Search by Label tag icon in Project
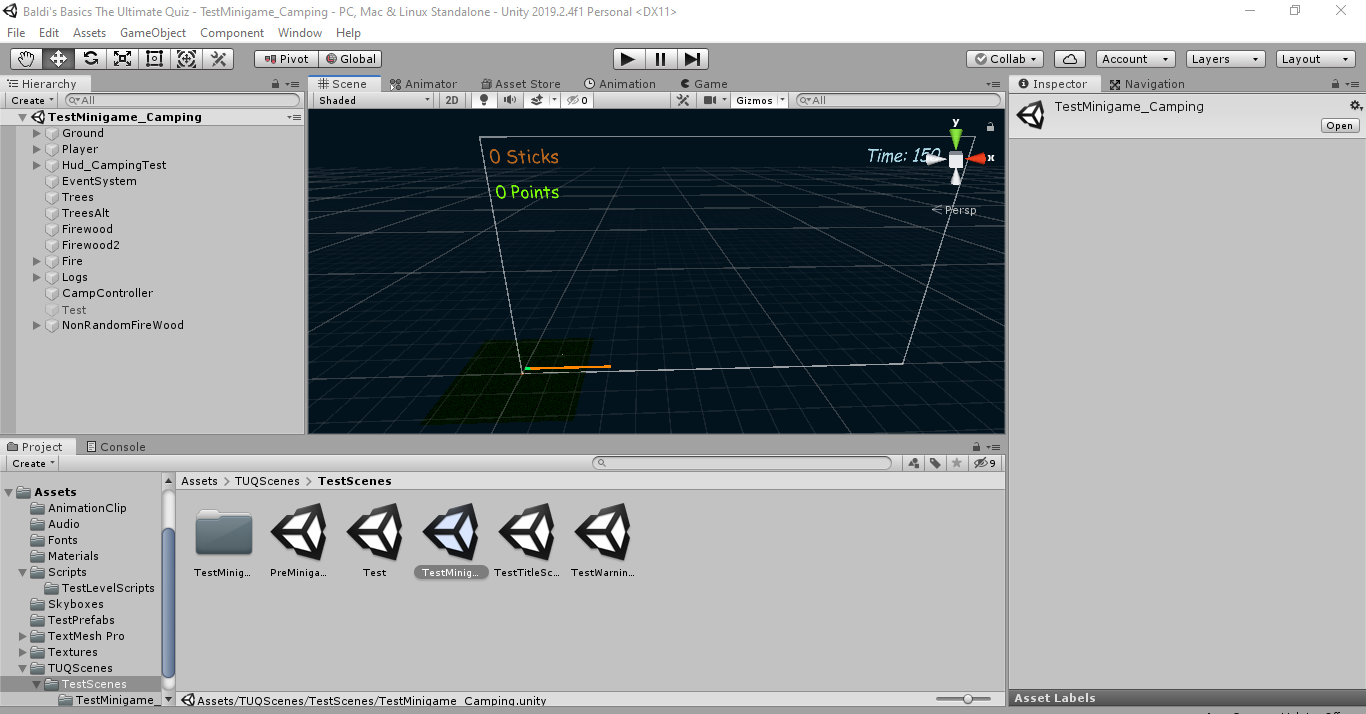Screen dimensions: 1366x714 click(x=935, y=463)
